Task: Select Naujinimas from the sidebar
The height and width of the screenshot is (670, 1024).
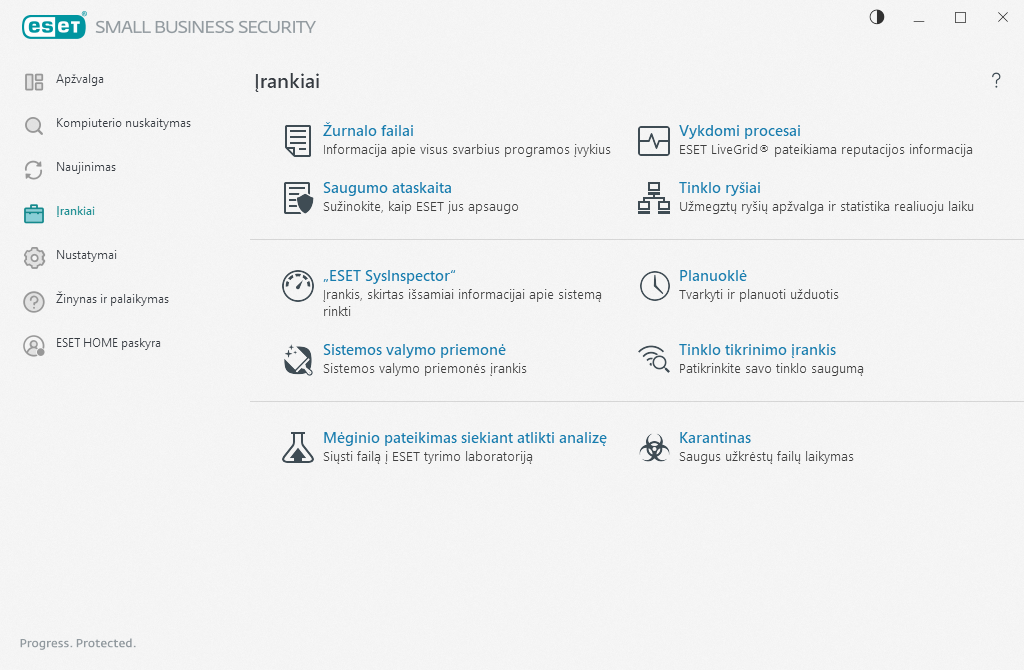Action: (86, 167)
